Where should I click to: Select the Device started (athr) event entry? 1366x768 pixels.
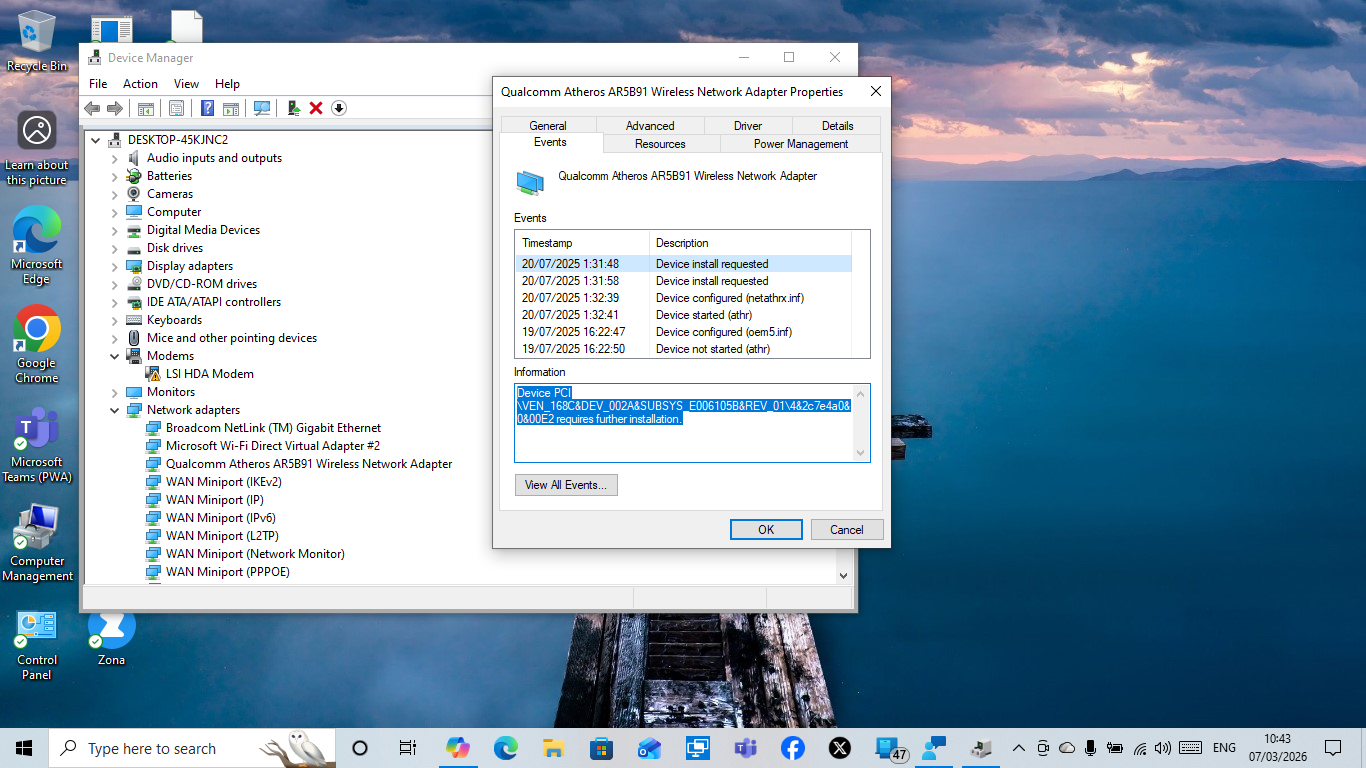[700, 314]
